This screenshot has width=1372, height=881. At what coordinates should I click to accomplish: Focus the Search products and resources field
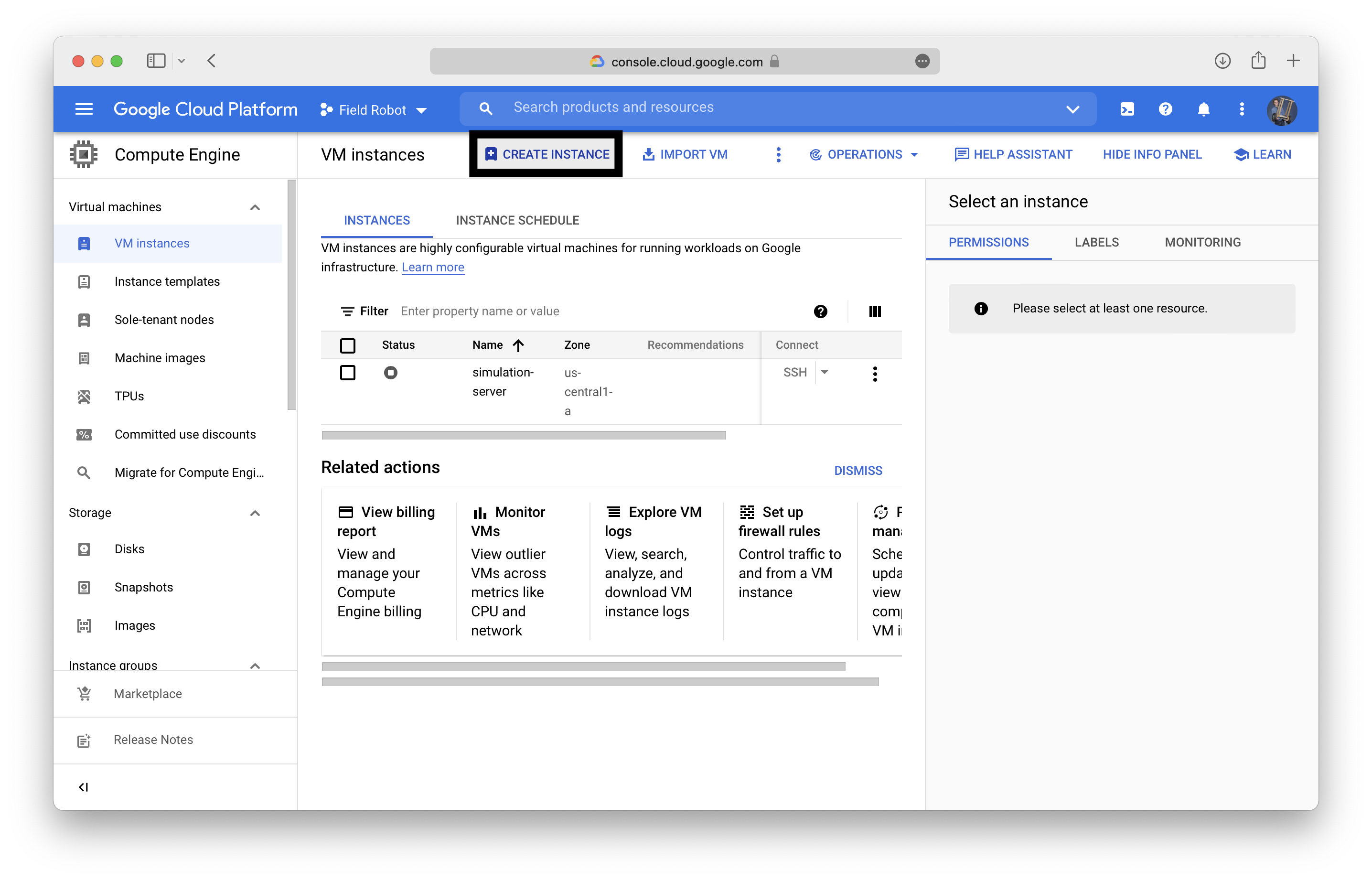(778, 108)
